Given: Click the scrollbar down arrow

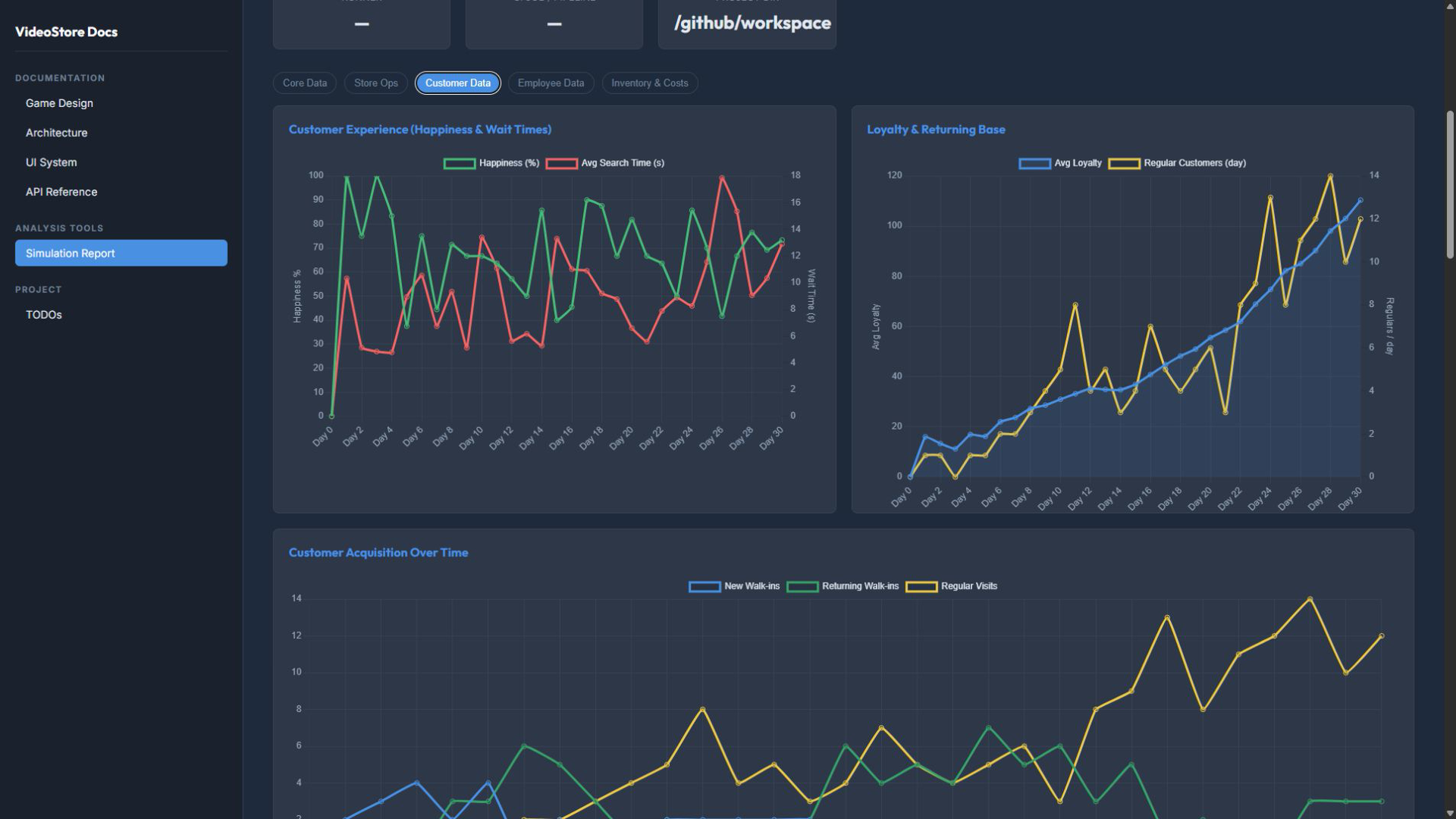Looking at the screenshot, I should [1450, 813].
